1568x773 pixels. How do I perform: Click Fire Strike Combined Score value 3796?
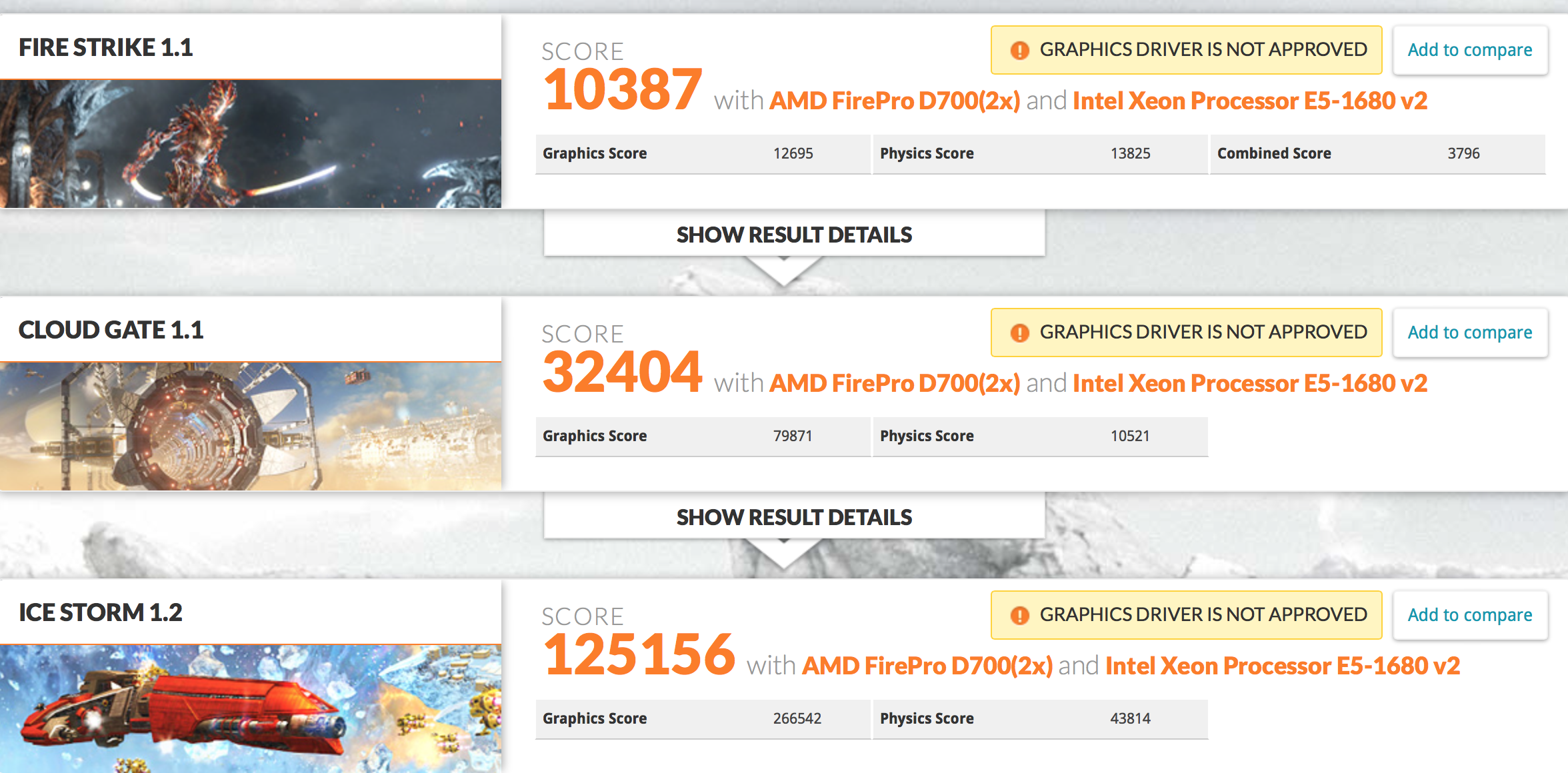click(1463, 153)
